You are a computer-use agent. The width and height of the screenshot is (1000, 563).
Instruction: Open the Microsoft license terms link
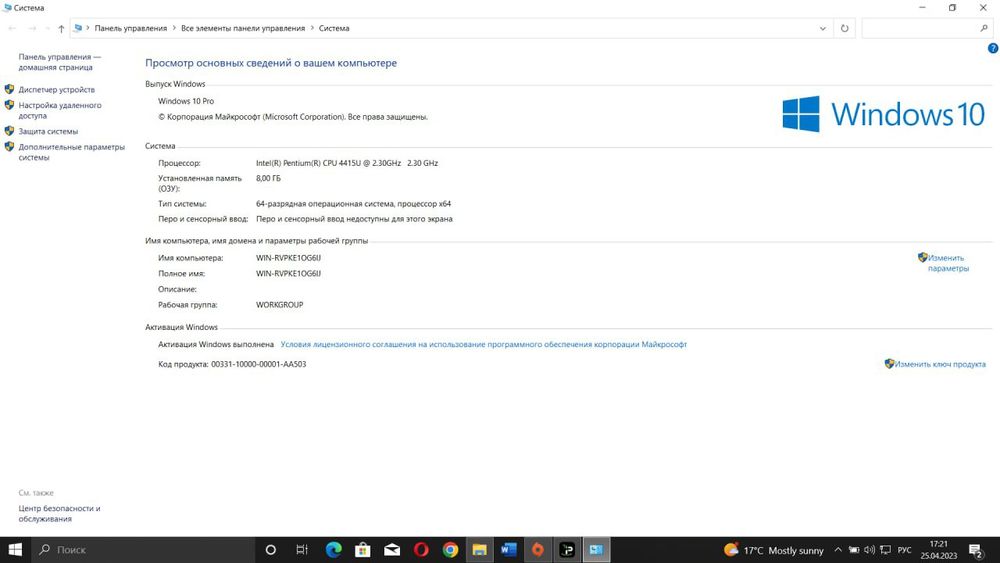coord(483,344)
